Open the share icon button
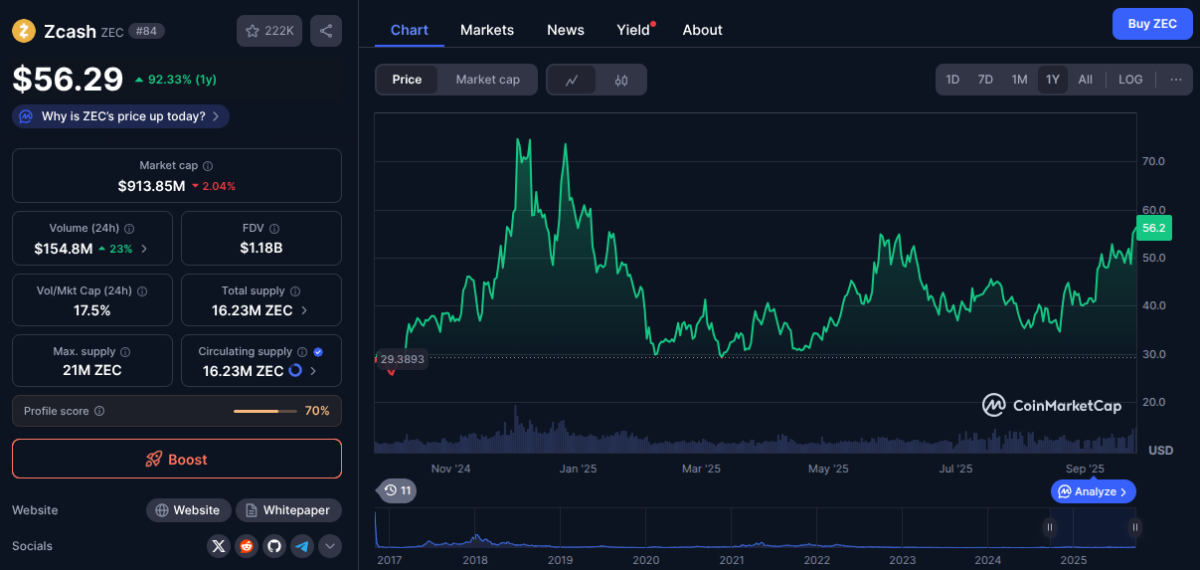This screenshot has width=1200, height=570. pyautogui.click(x=326, y=31)
